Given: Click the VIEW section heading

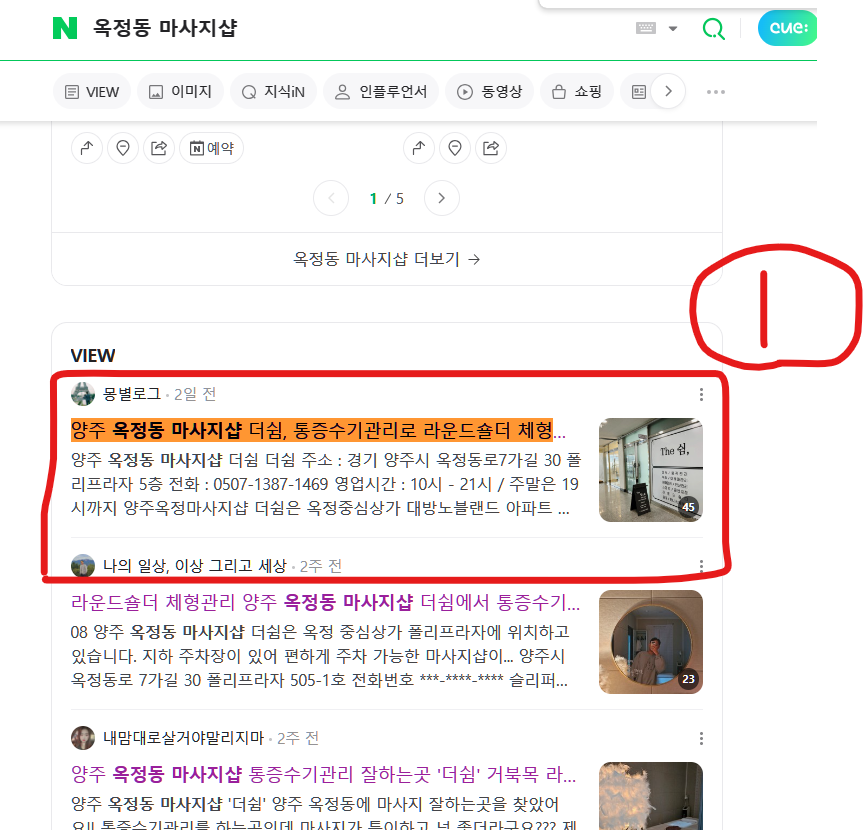Looking at the screenshot, I should tap(93, 355).
